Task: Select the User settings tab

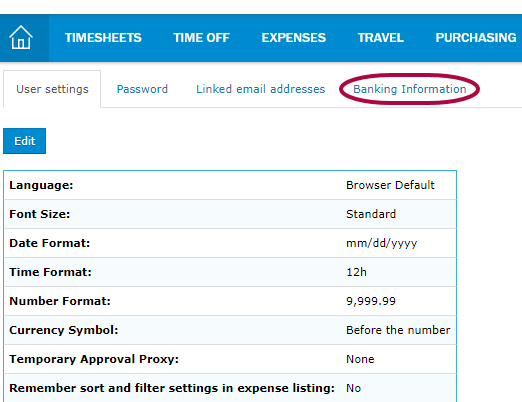Action: pos(52,89)
